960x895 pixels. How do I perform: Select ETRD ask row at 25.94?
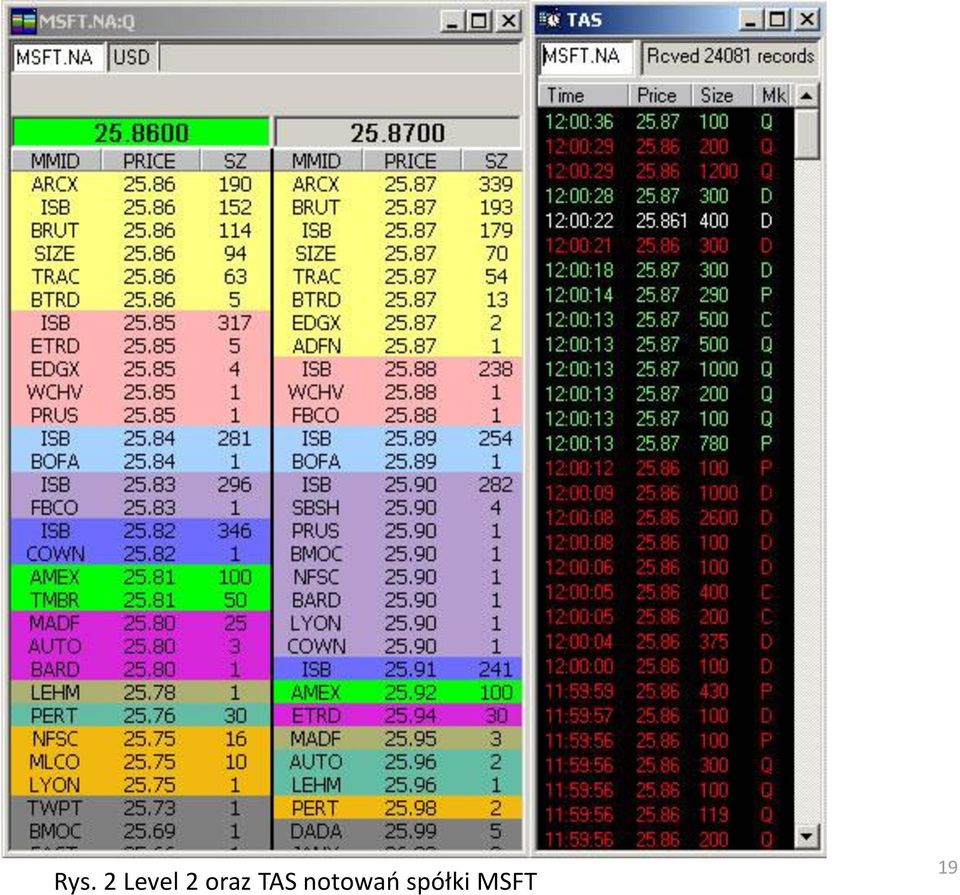coord(398,716)
